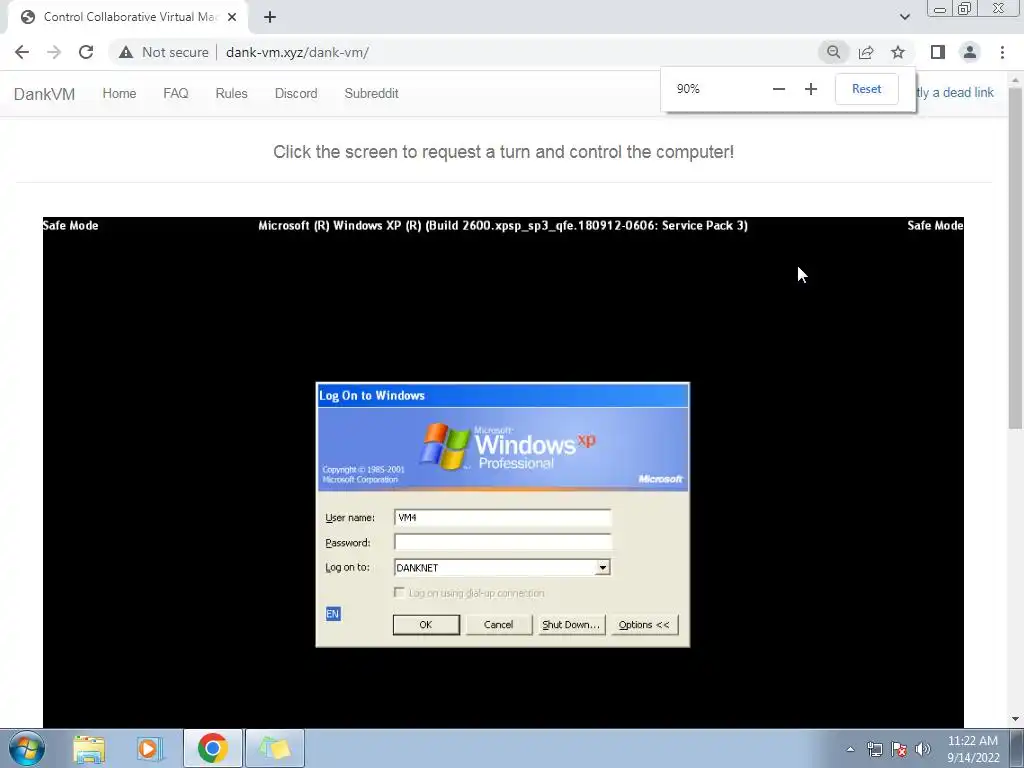This screenshot has height=768, width=1024.
Task: Open the Discord nav item
Action: [296, 93]
